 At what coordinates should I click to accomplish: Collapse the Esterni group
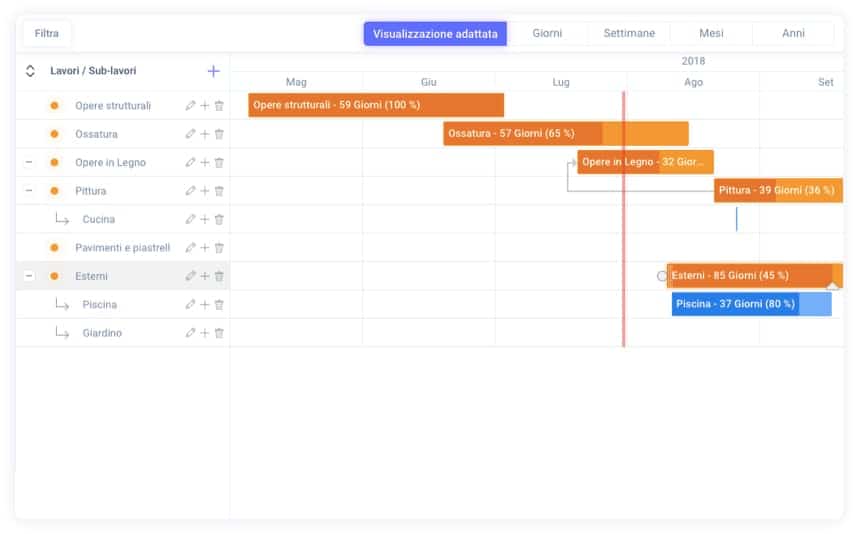tap(29, 276)
